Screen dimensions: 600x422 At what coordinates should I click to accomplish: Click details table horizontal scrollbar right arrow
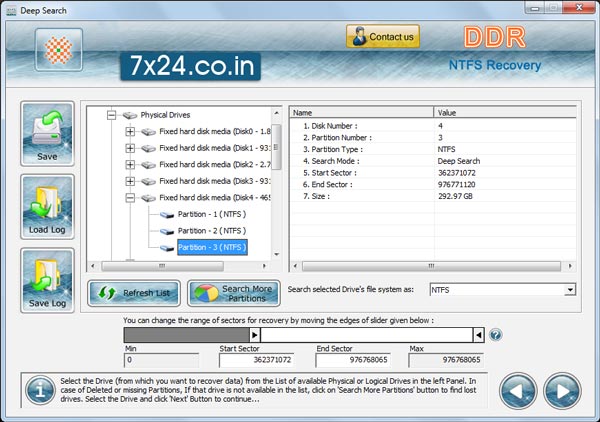570,266
